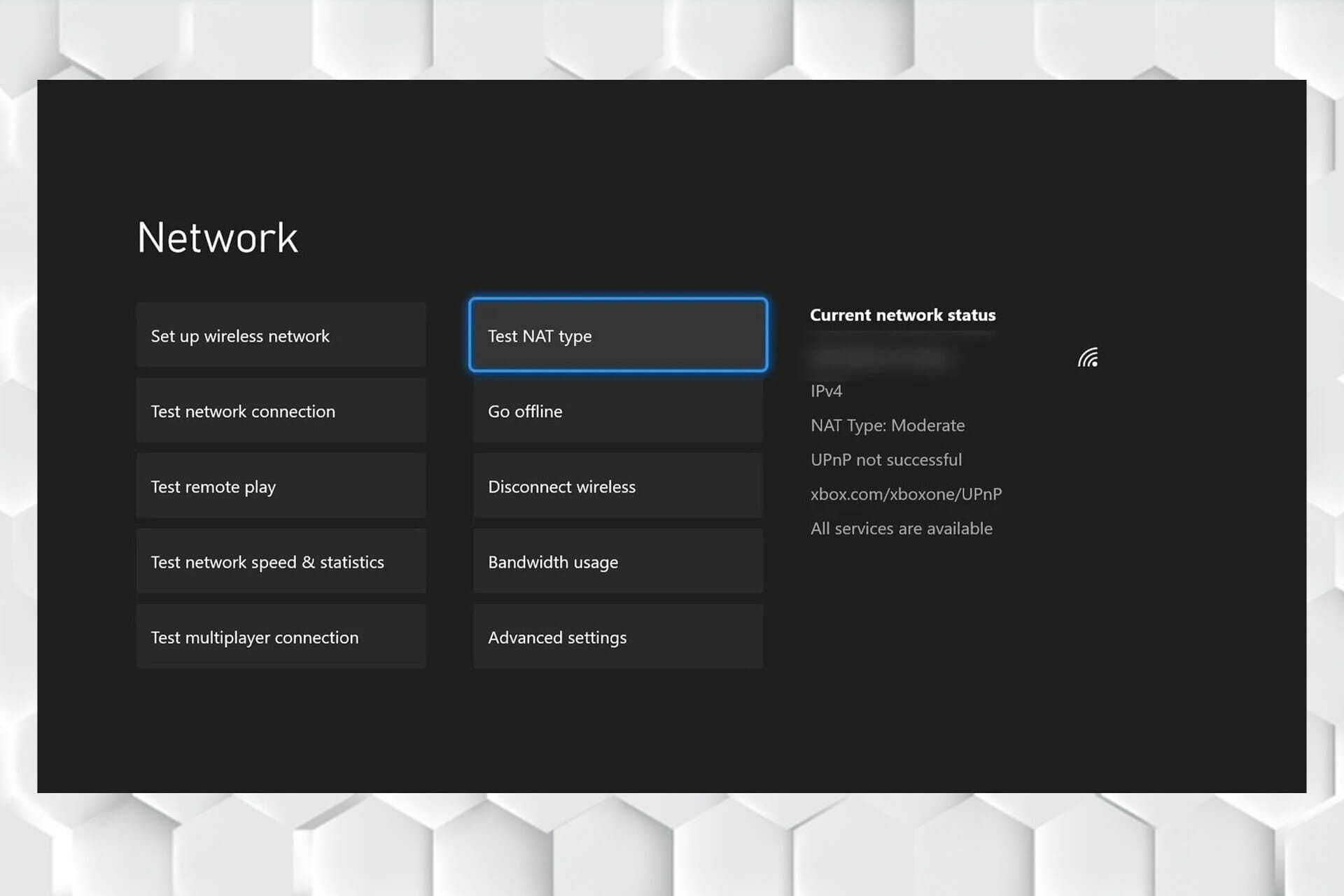The height and width of the screenshot is (896, 1344).
Task: Click the IPv4 status label
Action: (x=826, y=391)
